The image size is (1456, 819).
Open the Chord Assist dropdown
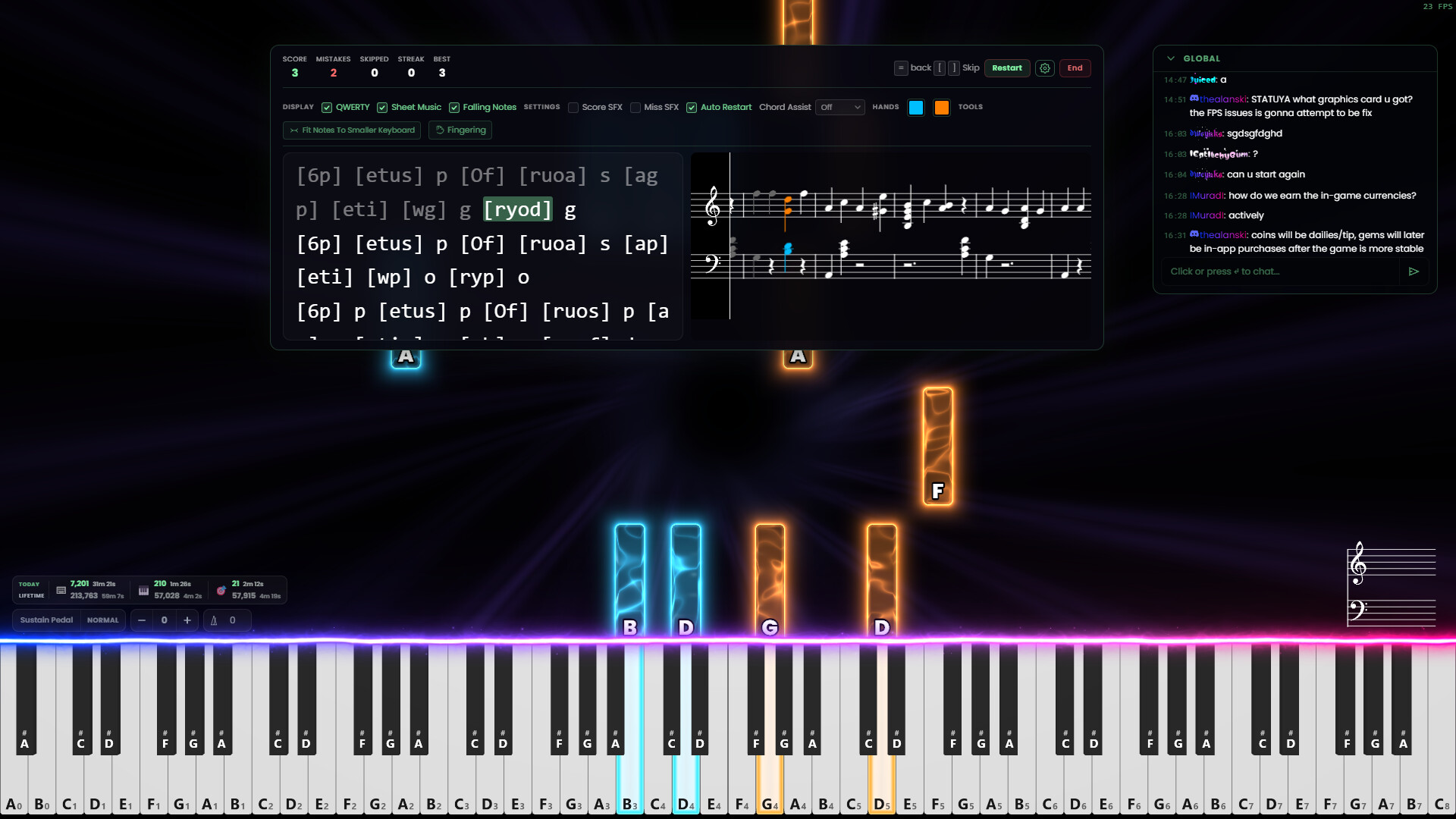(840, 108)
